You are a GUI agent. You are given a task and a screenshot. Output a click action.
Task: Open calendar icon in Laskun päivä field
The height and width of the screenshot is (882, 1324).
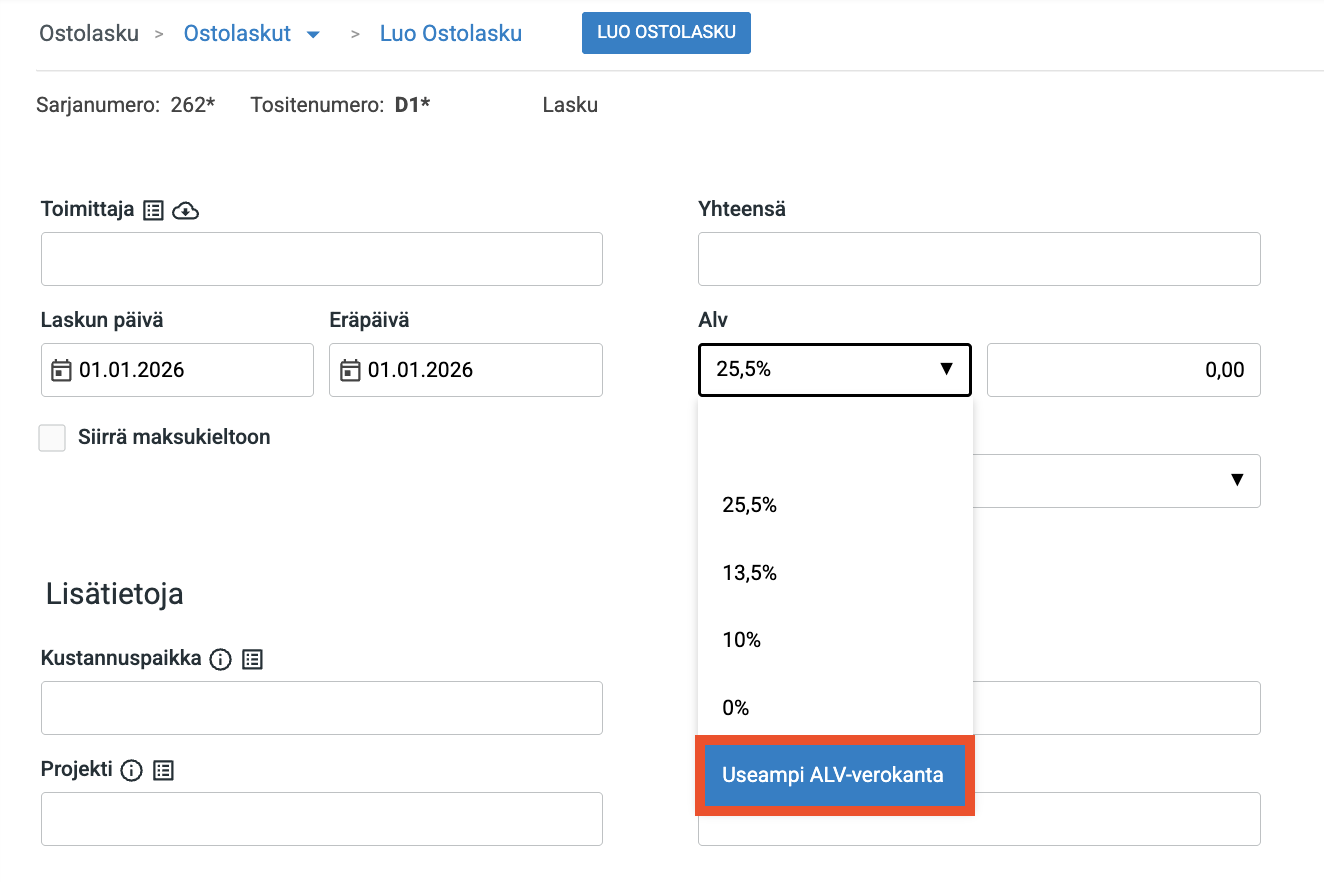click(x=62, y=370)
